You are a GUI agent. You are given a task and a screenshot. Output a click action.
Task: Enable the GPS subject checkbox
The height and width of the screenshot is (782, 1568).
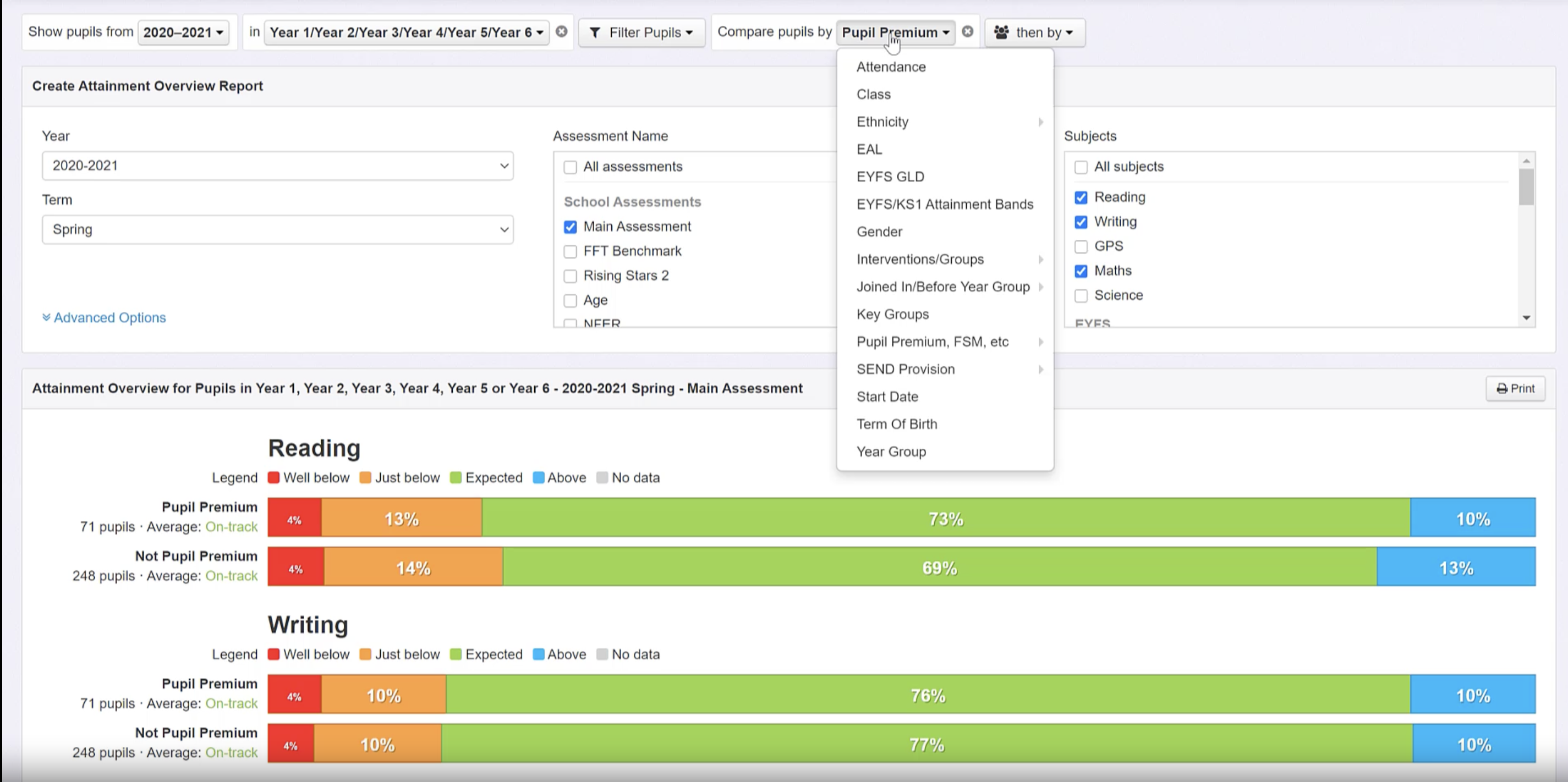1081,246
